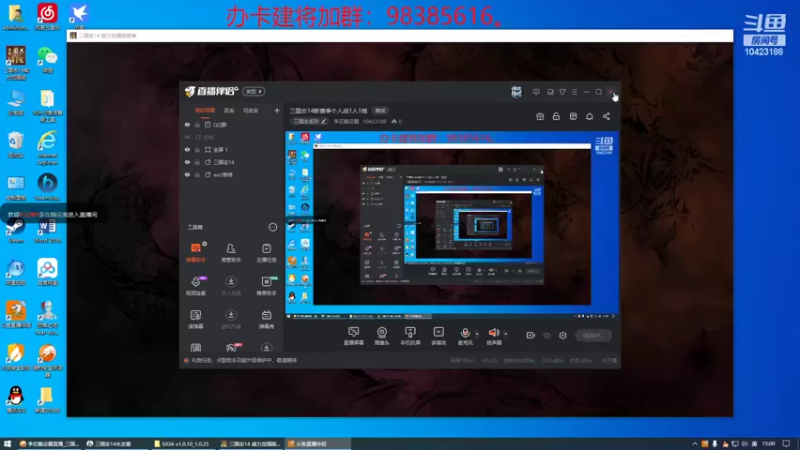The width and height of the screenshot is (800, 450).
Task: Collapse the 工具箱 toolbox panel
Action: (272, 227)
